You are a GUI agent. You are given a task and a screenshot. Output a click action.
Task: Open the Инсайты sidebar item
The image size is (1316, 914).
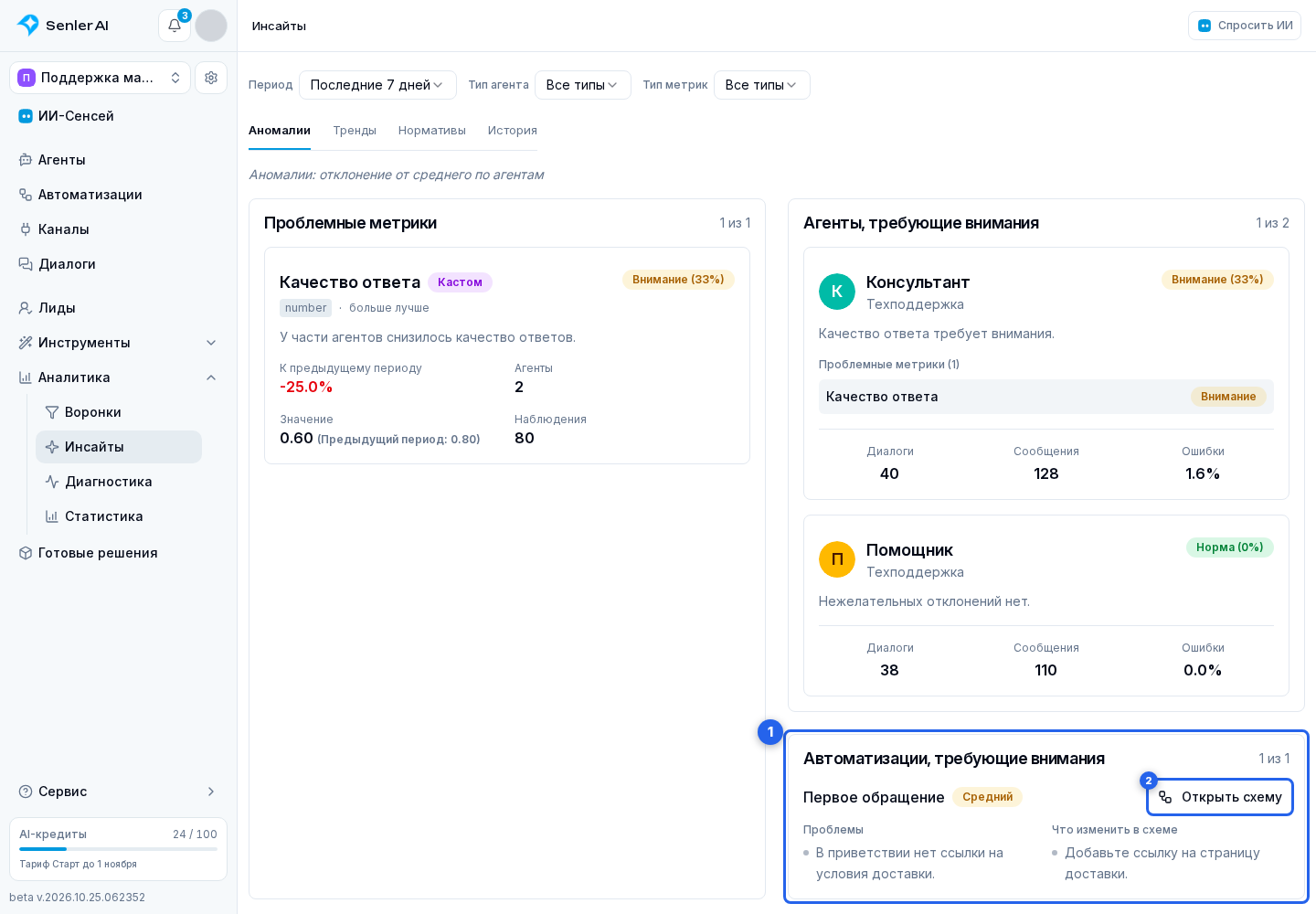(119, 447)
